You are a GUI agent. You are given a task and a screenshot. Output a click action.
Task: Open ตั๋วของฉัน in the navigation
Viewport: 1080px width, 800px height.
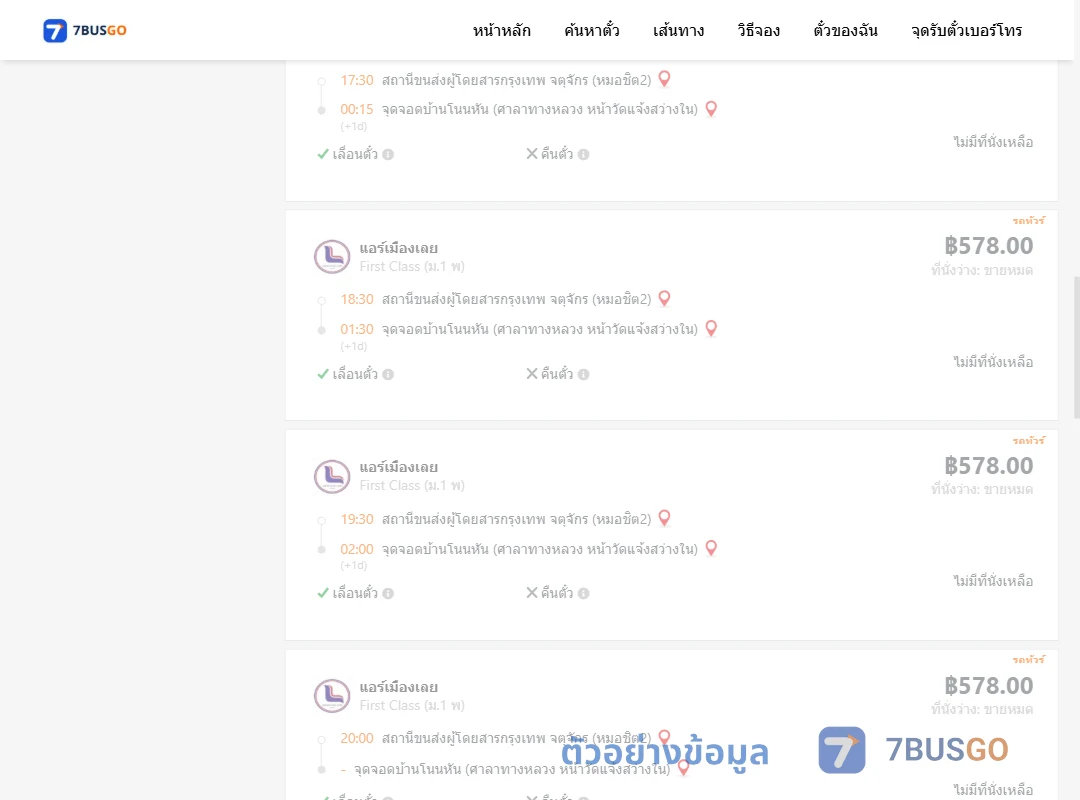click(x=845, y=30)
